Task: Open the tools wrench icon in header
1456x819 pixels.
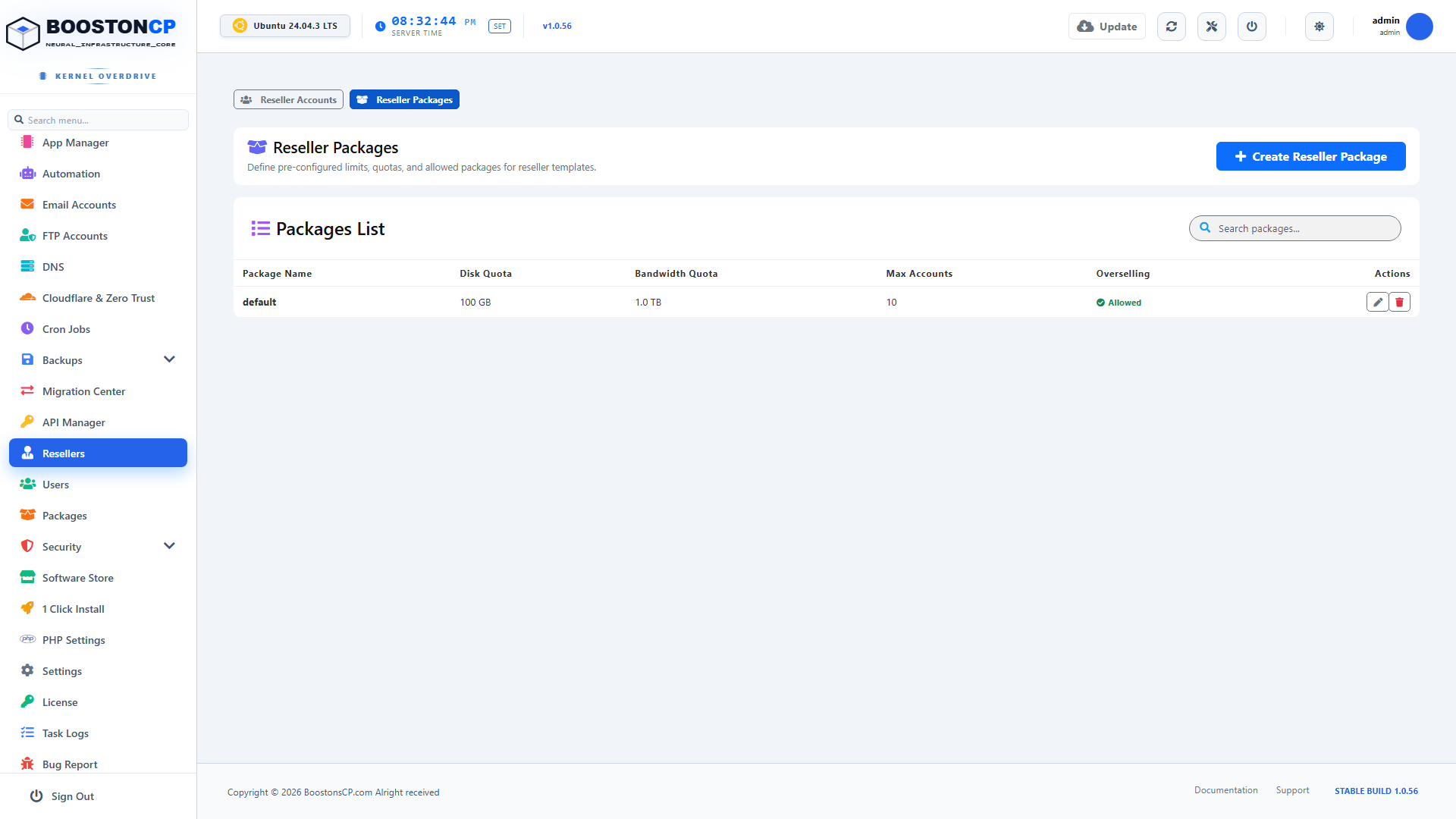Action: coord(1212,27)
